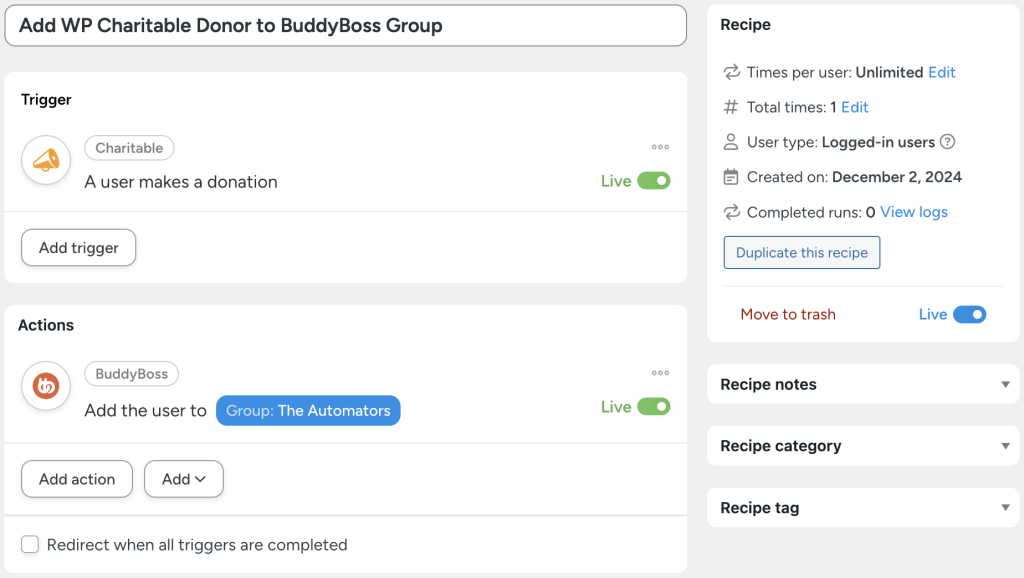Toggle the BuddyBoss action's Live switch
This screenshot has height=578, width=1024.
click(655, 407)
